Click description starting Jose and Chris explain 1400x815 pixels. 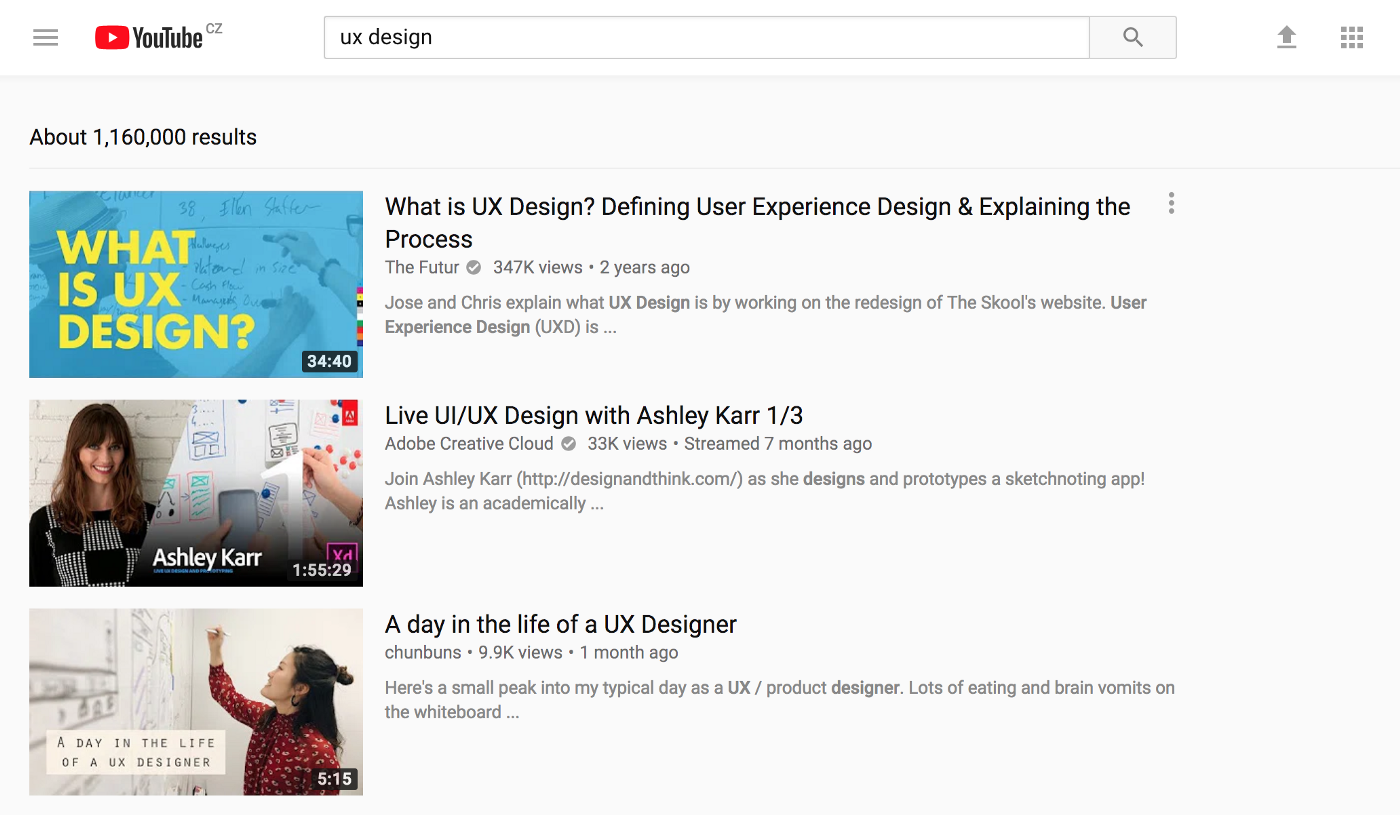coord(766,315)
